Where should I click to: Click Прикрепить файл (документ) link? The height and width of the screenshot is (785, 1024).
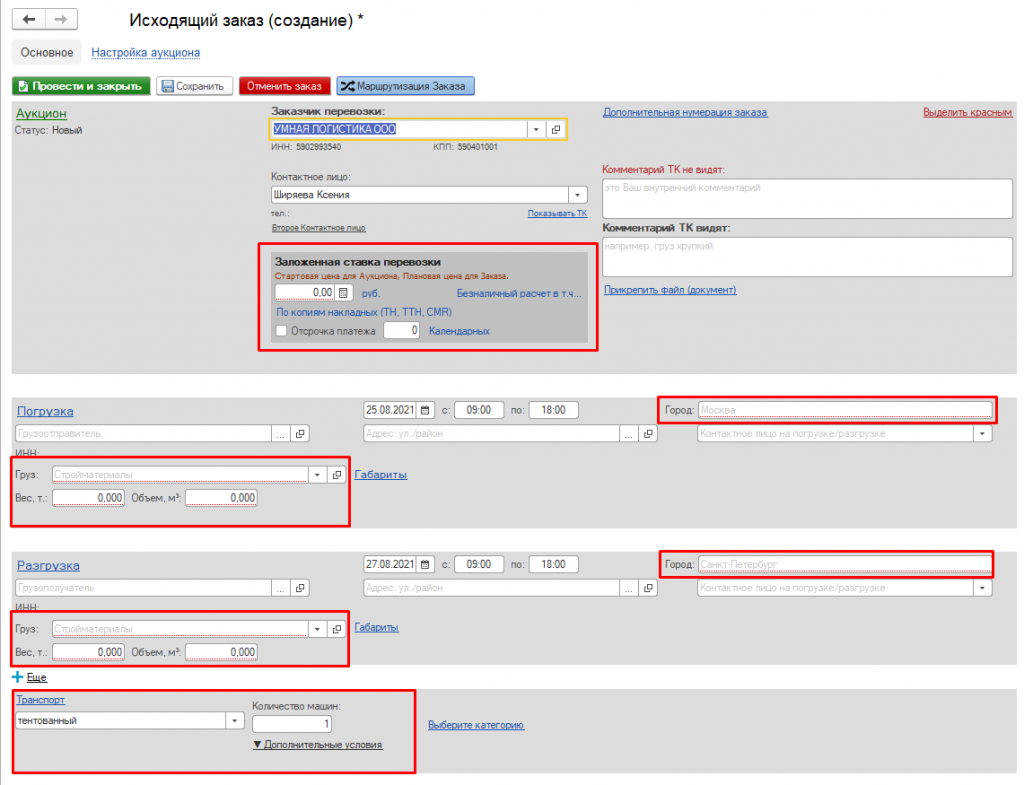(x=670, y=290)
